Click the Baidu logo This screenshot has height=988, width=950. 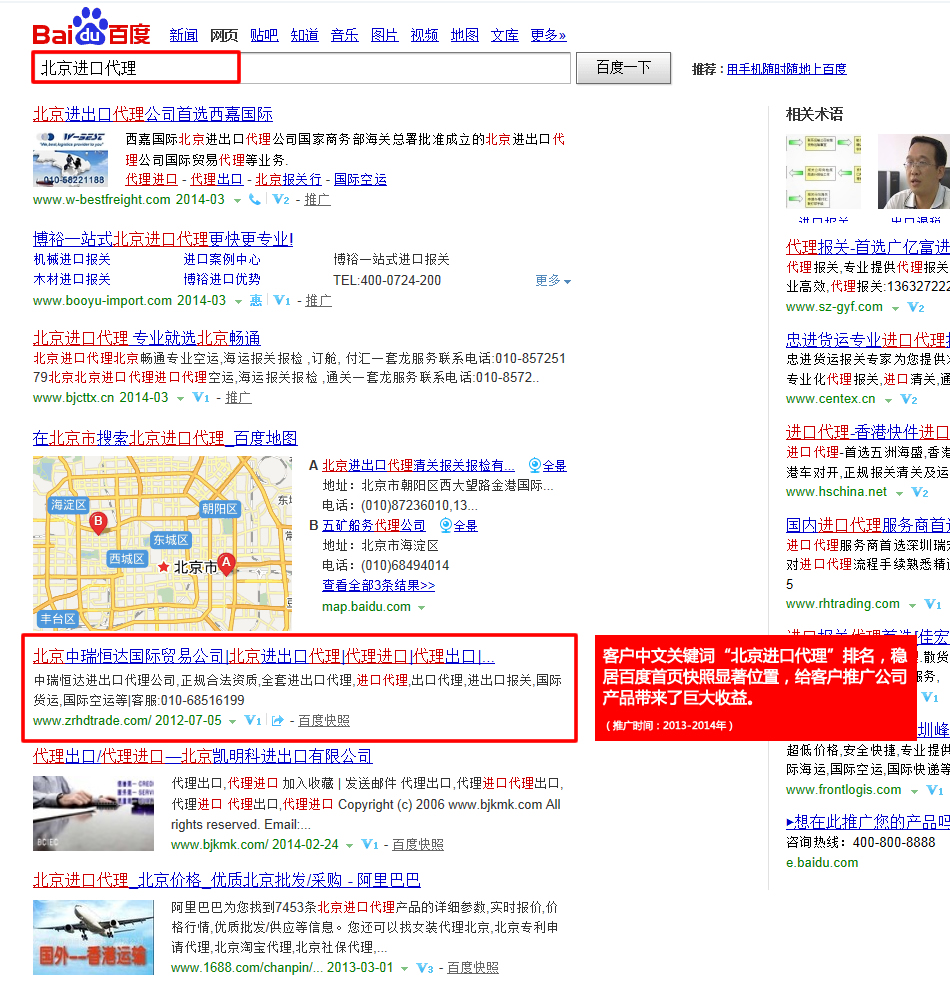(91, 27)
